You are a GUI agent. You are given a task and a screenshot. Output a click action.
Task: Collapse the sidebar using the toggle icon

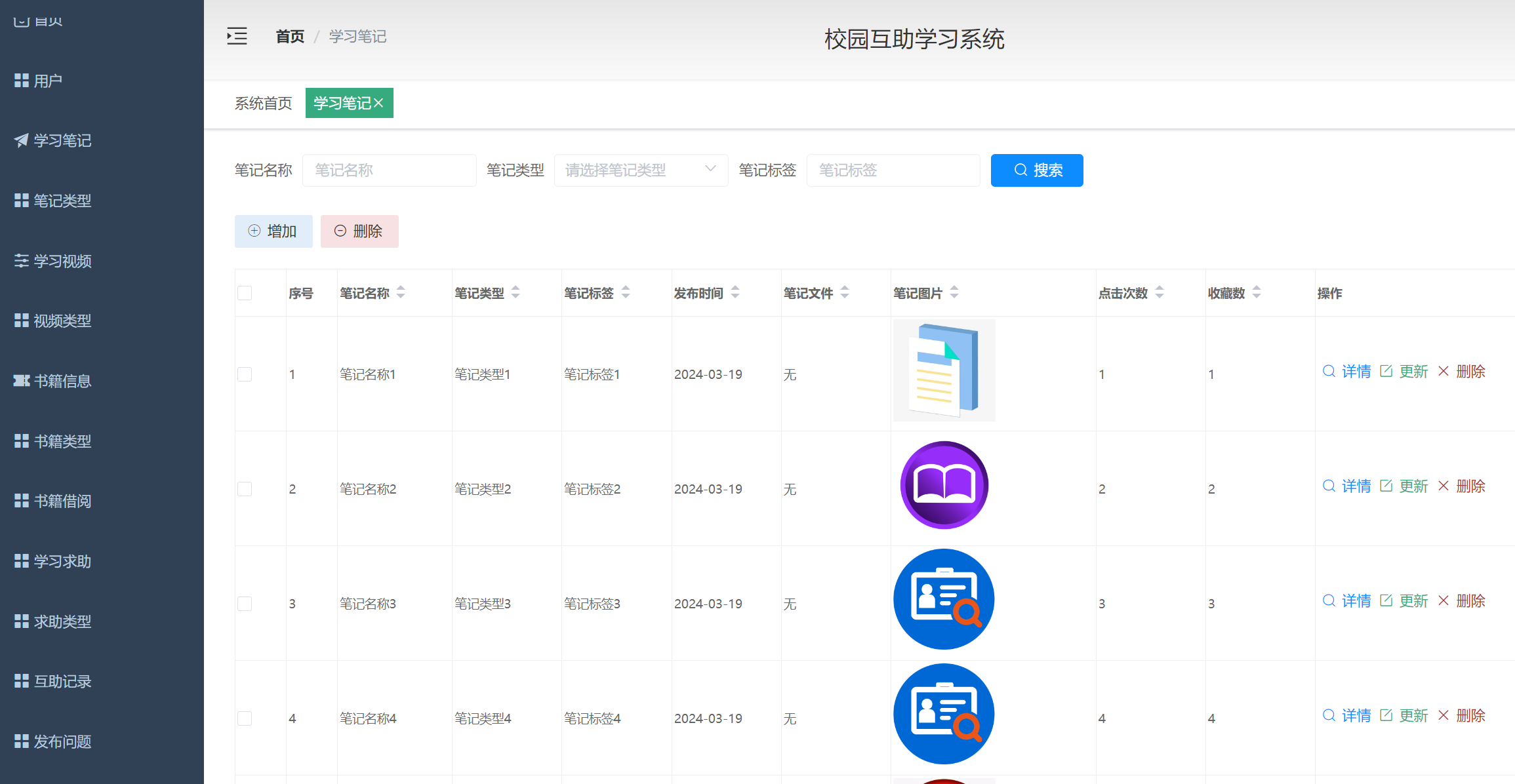coord(236,36)
